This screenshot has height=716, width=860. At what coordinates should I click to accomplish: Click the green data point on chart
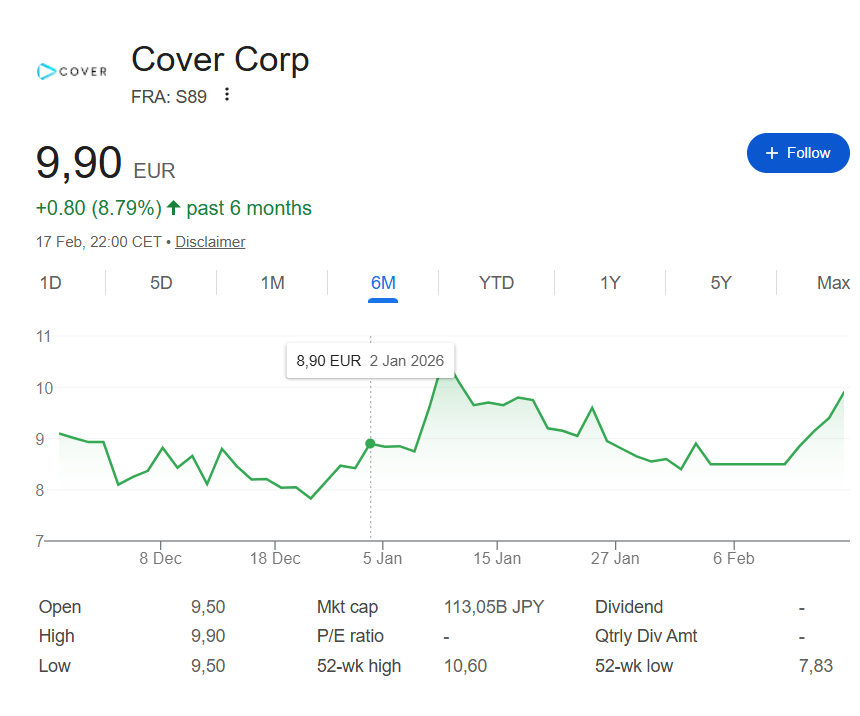pyautogui.click(x=370, y=443)
